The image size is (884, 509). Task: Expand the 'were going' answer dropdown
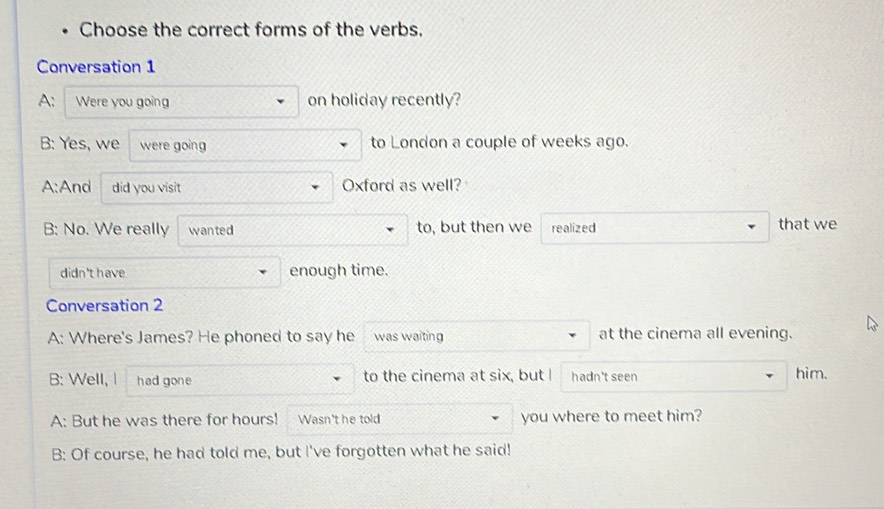(245, 145)
